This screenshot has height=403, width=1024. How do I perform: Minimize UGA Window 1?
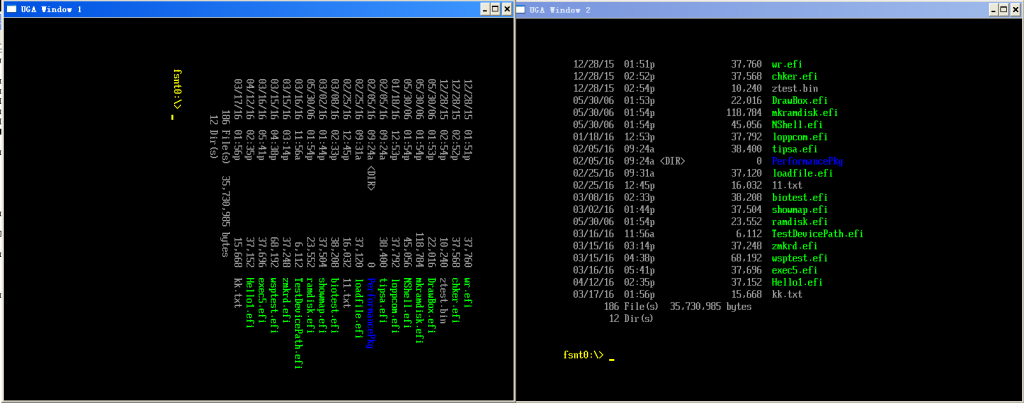[x=485, y=9]
